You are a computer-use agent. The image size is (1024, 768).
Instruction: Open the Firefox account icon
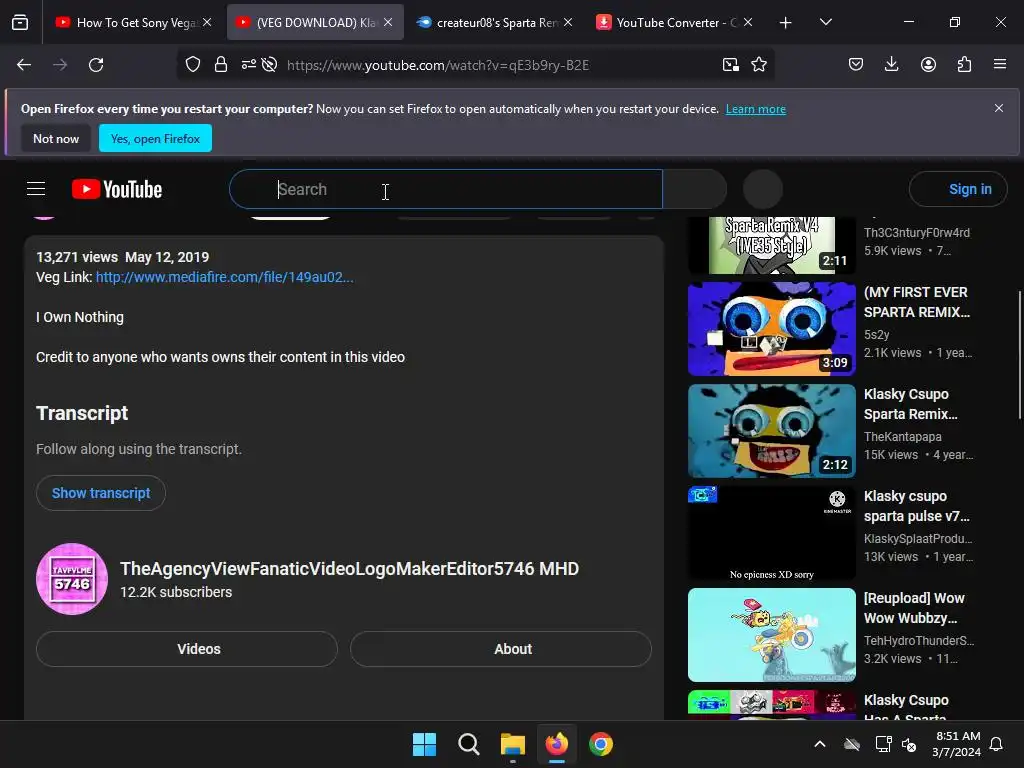click(x=928, y=65)
